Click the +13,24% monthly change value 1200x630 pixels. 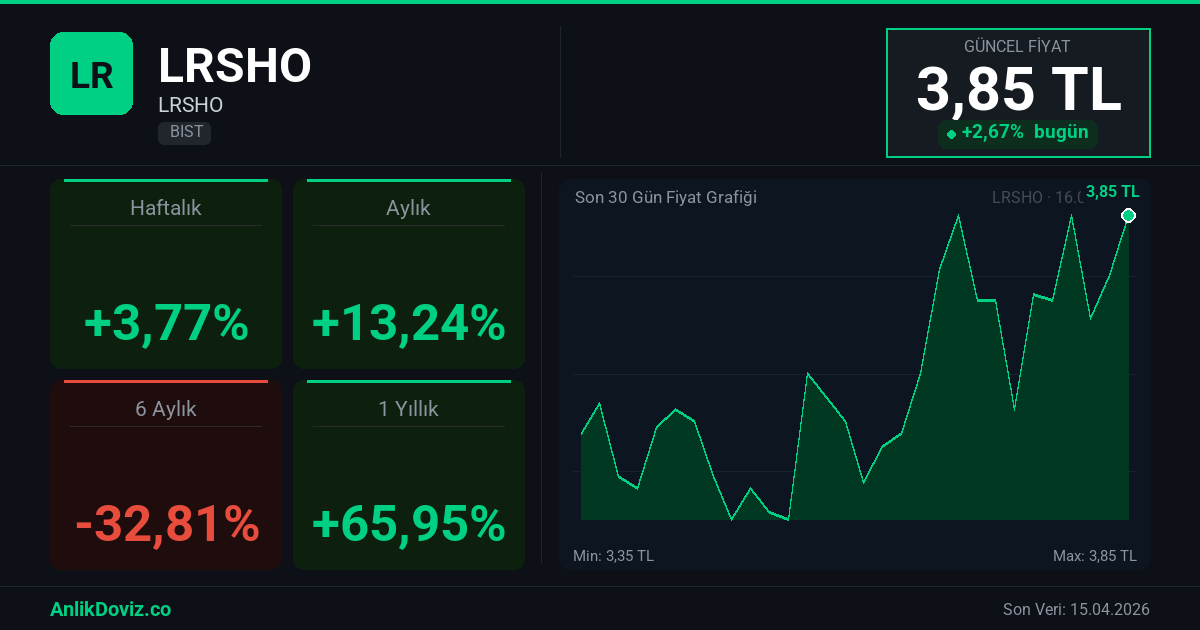point(408,323)
